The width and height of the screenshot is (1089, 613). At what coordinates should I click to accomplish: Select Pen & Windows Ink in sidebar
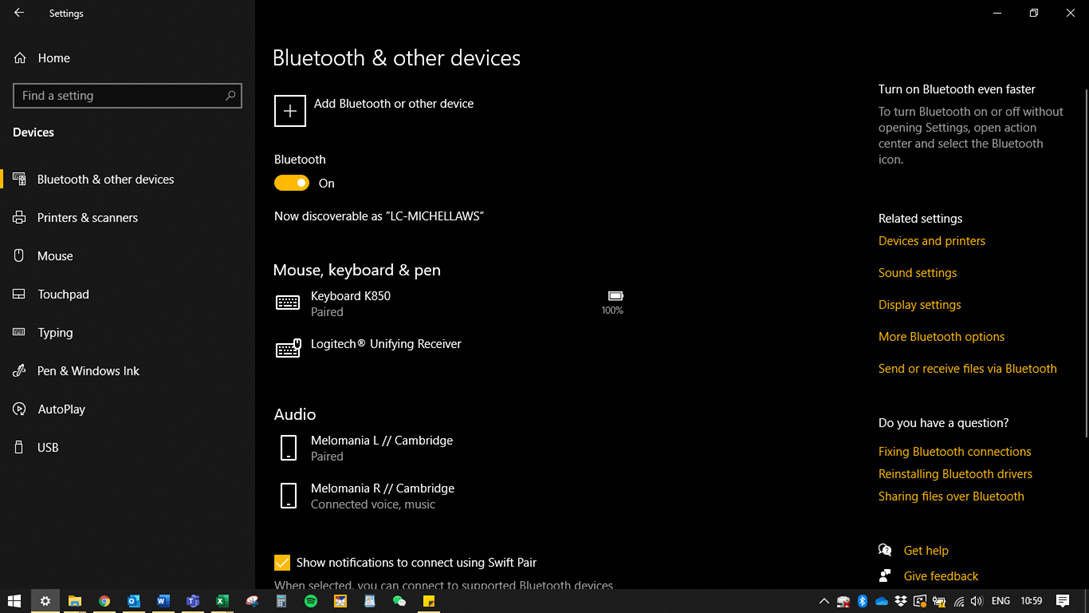click(88, 371)
